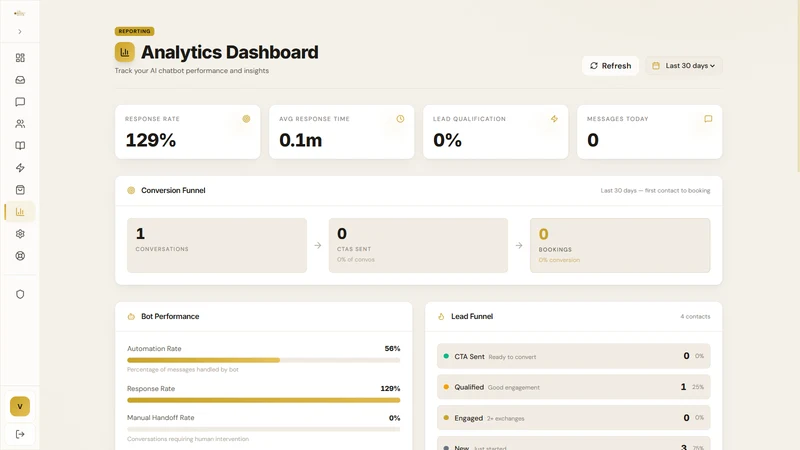Click the Messages Today 0 value
This screenshot has height=450, width=800.
[593, 140]
